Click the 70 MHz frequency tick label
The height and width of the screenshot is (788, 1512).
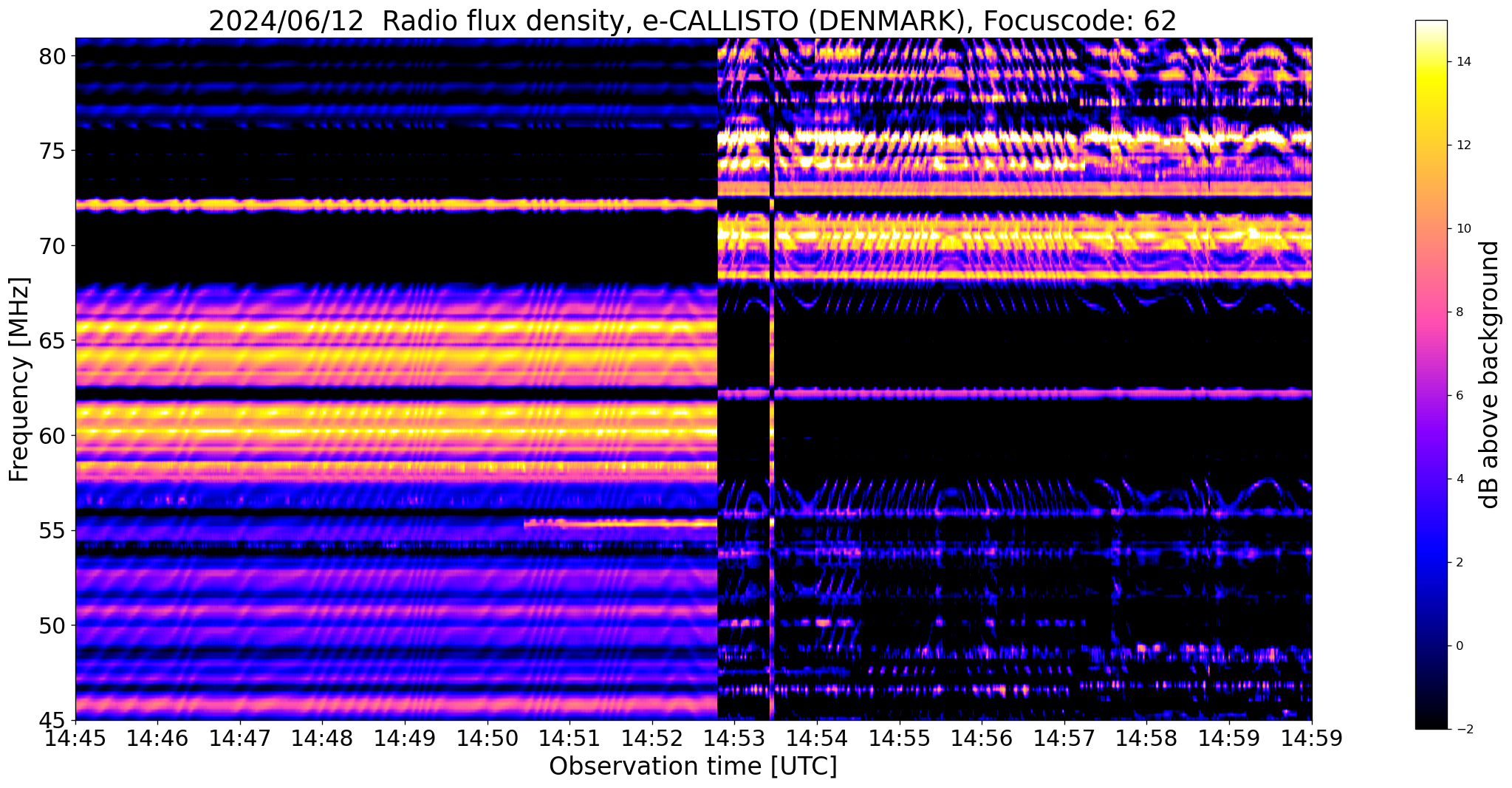[x=51, y=246]
